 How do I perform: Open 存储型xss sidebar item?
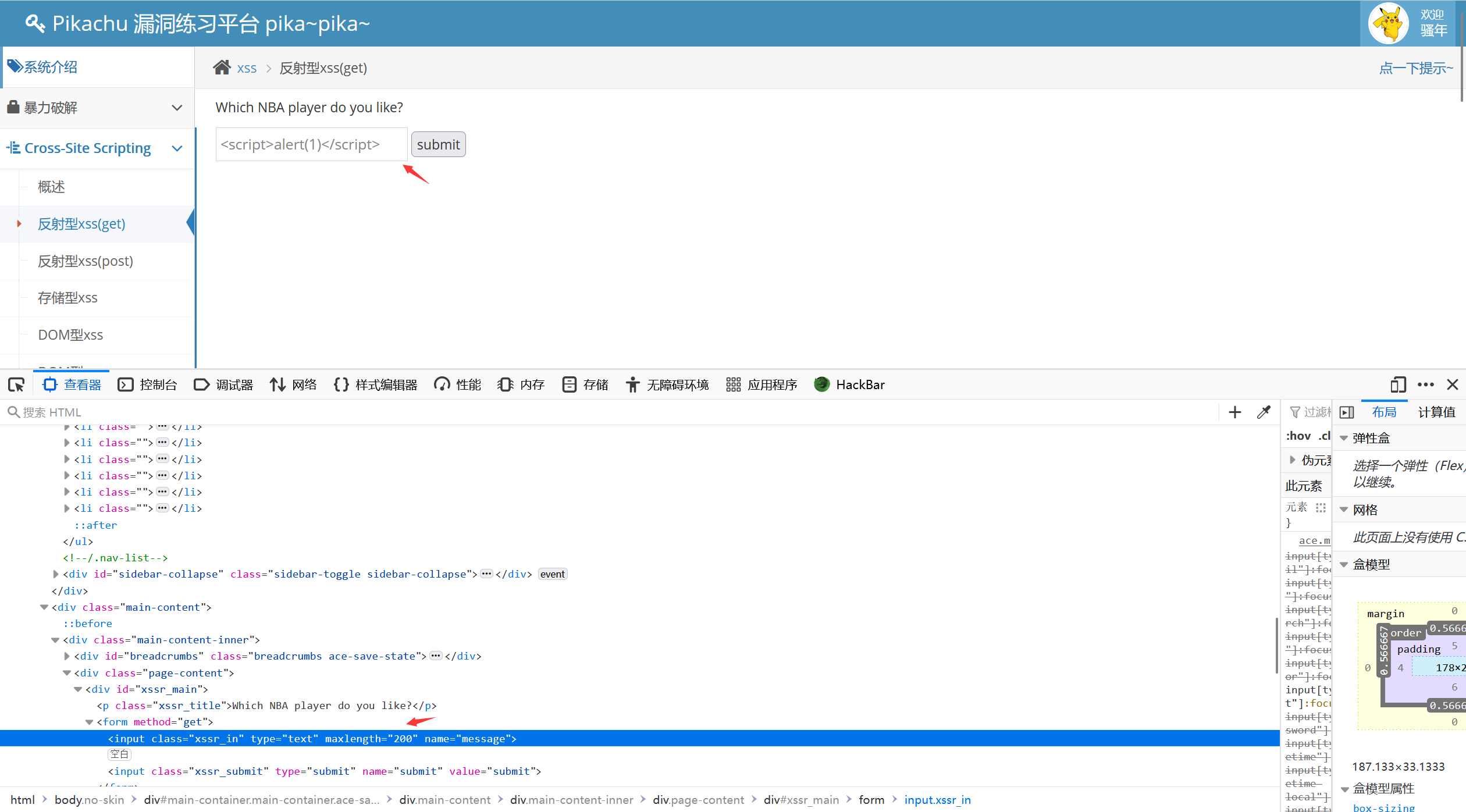[x=67, y=298]
